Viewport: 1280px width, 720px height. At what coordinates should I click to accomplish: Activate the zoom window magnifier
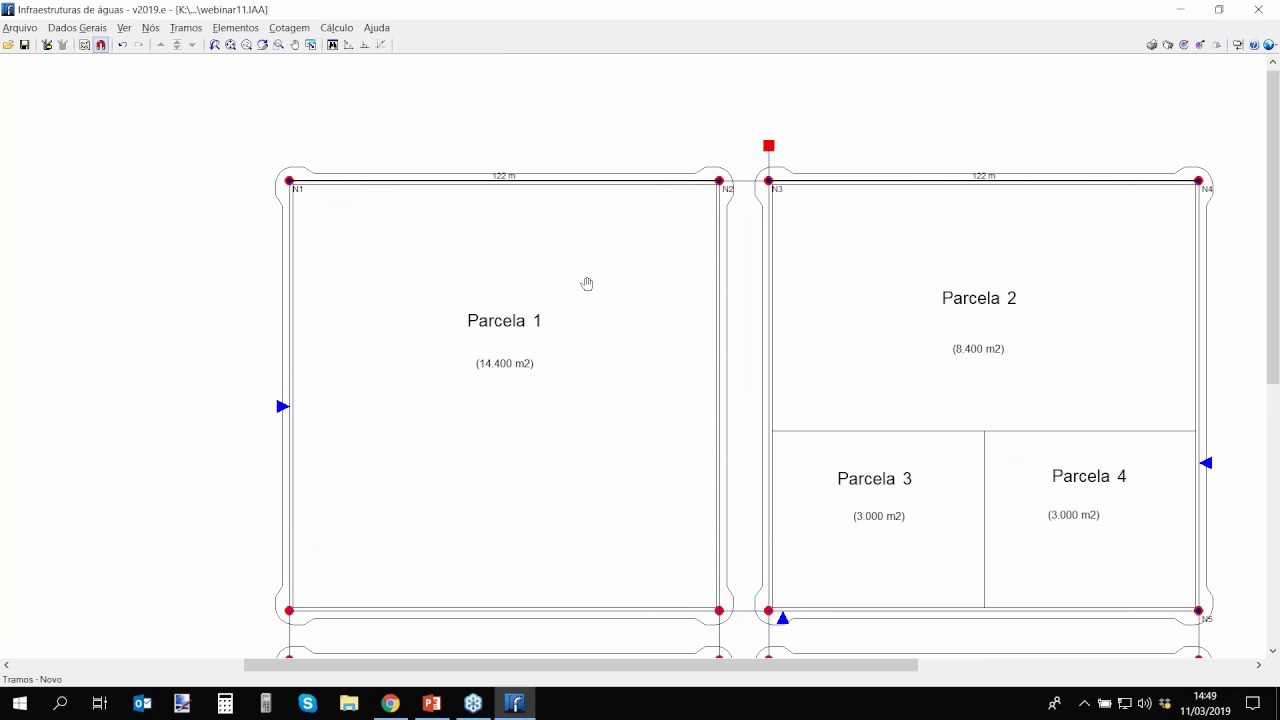tap(278, 45)
